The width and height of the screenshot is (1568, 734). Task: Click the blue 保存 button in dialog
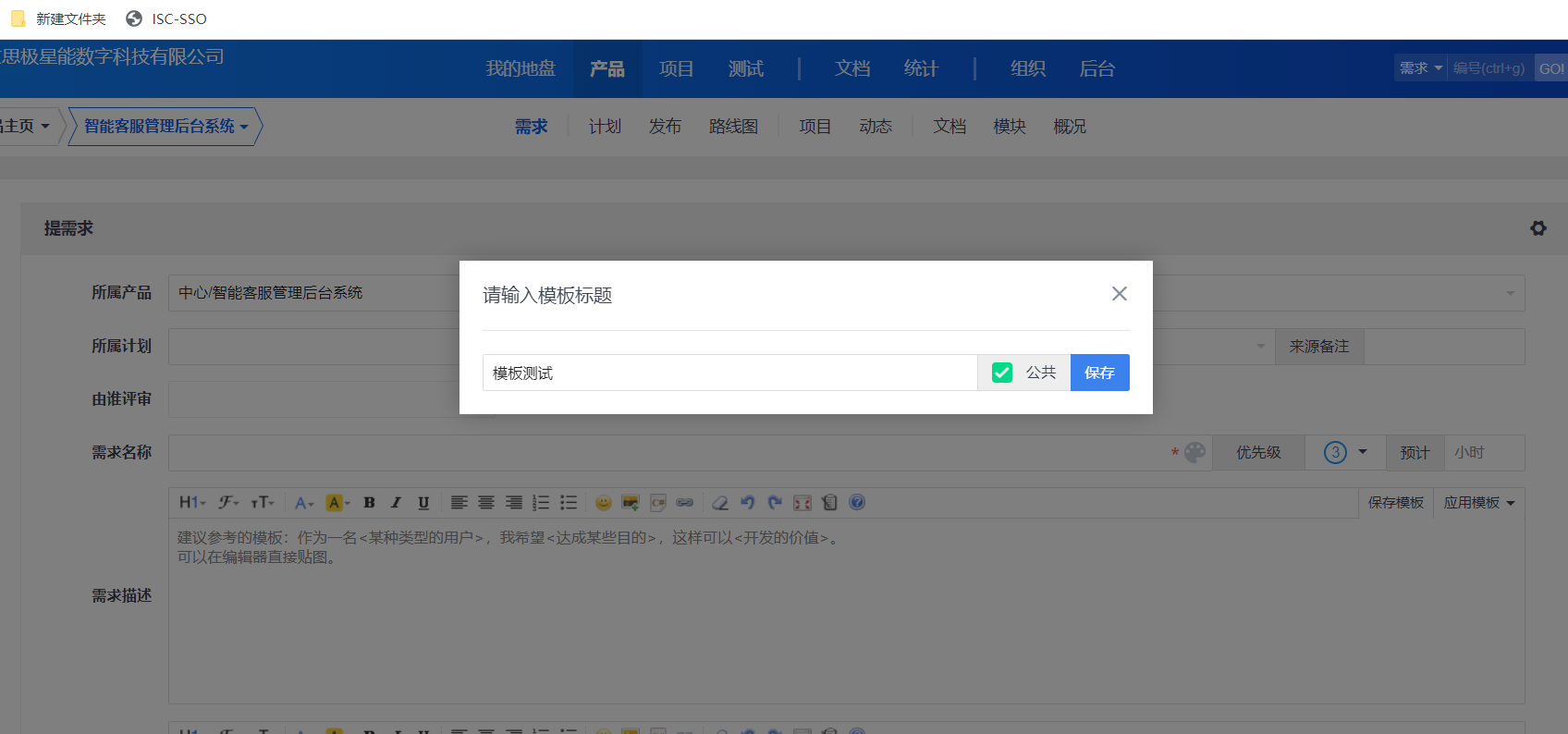pos(1099,373)
